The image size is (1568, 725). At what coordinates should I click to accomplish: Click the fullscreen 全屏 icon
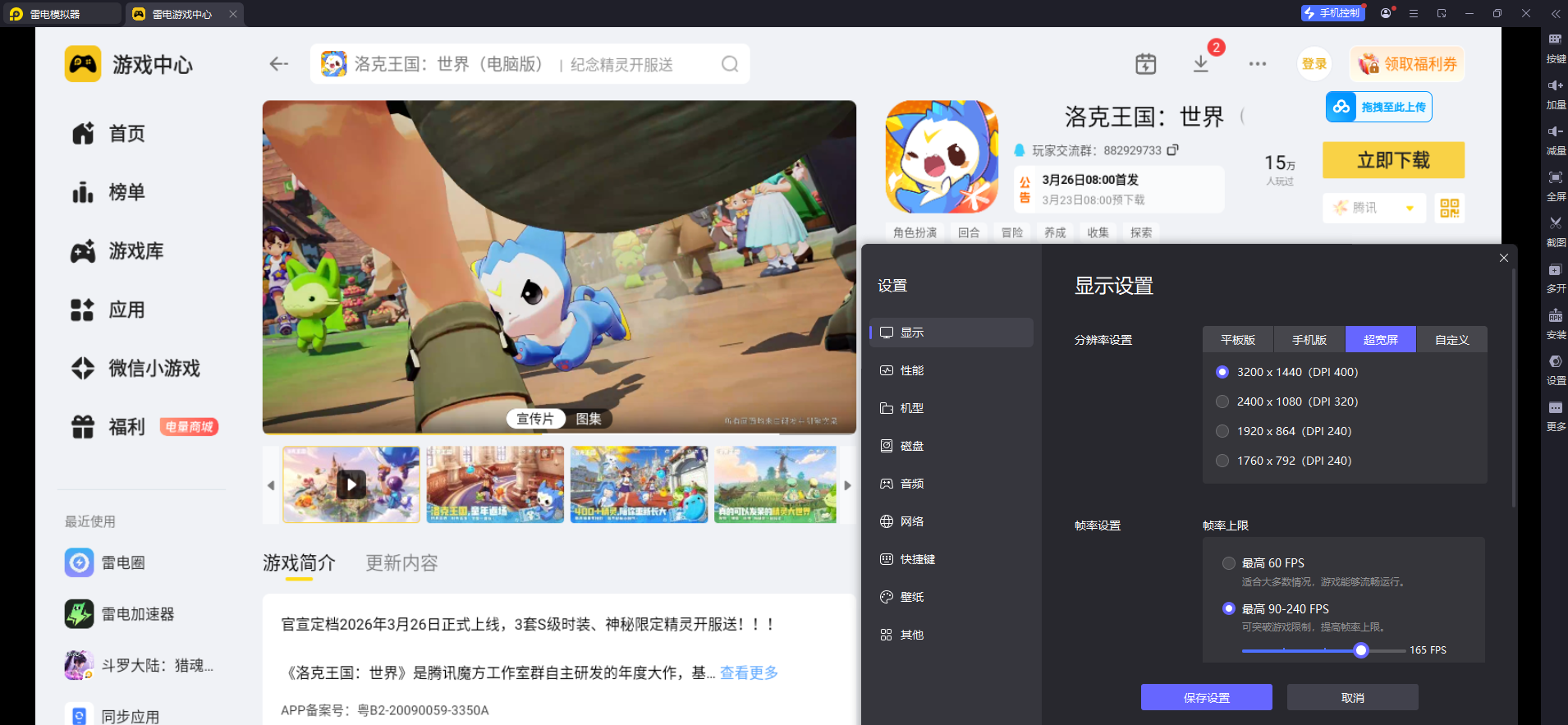click(1556, 177)
